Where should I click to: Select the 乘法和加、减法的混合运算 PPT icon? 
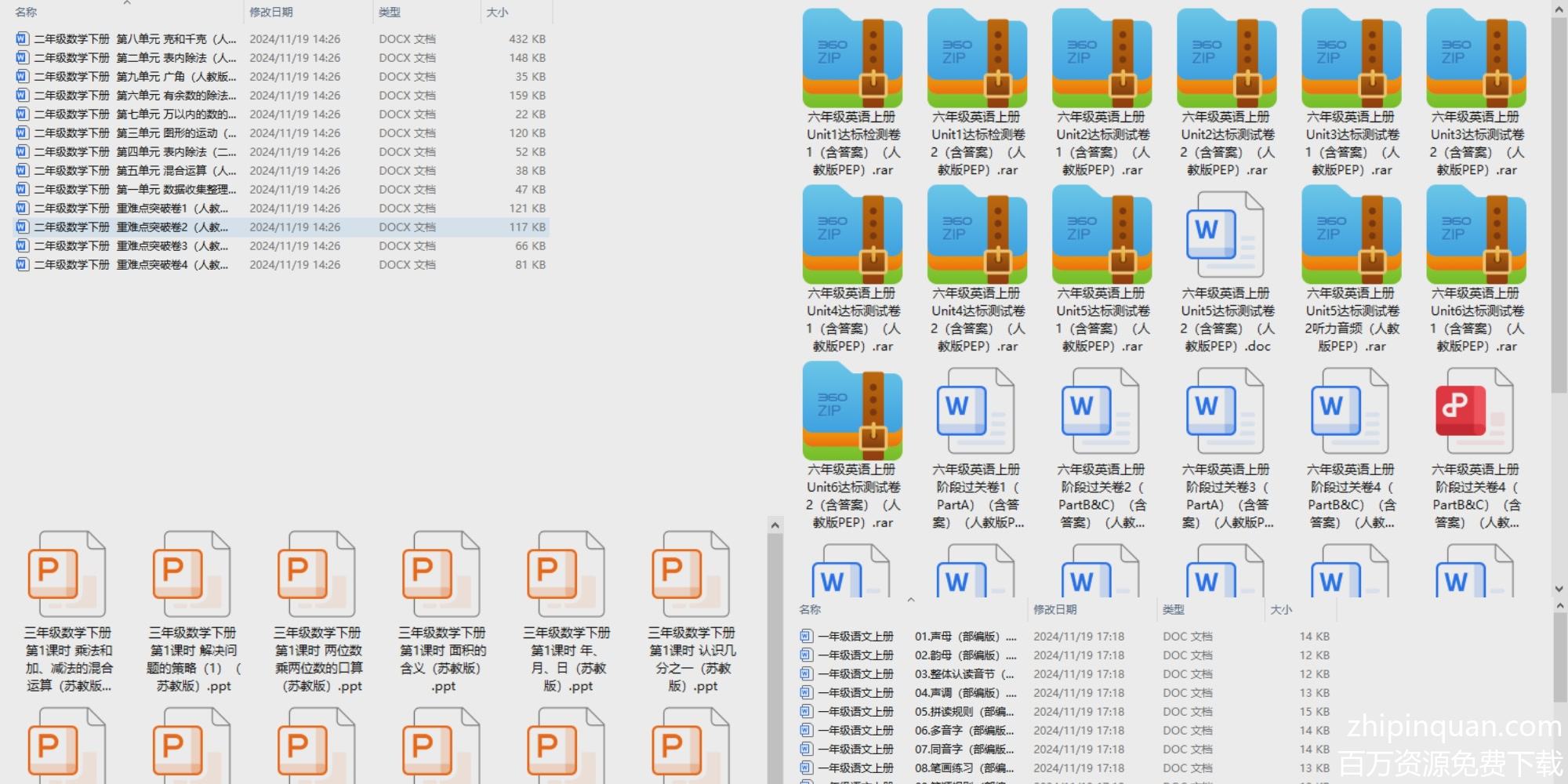67,575
